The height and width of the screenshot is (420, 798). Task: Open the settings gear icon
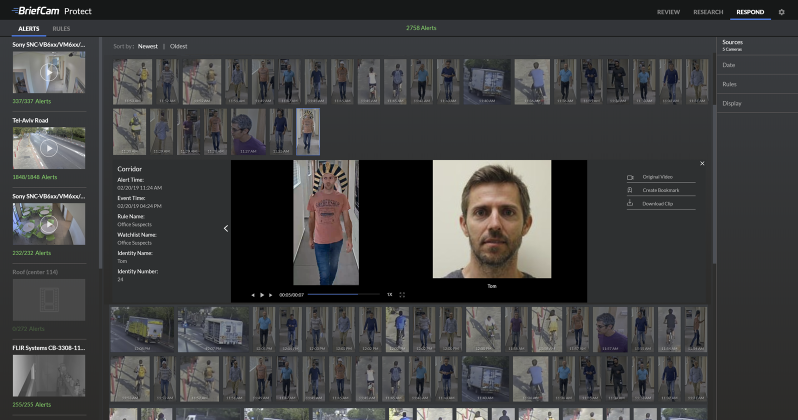(x=781, y=12)
